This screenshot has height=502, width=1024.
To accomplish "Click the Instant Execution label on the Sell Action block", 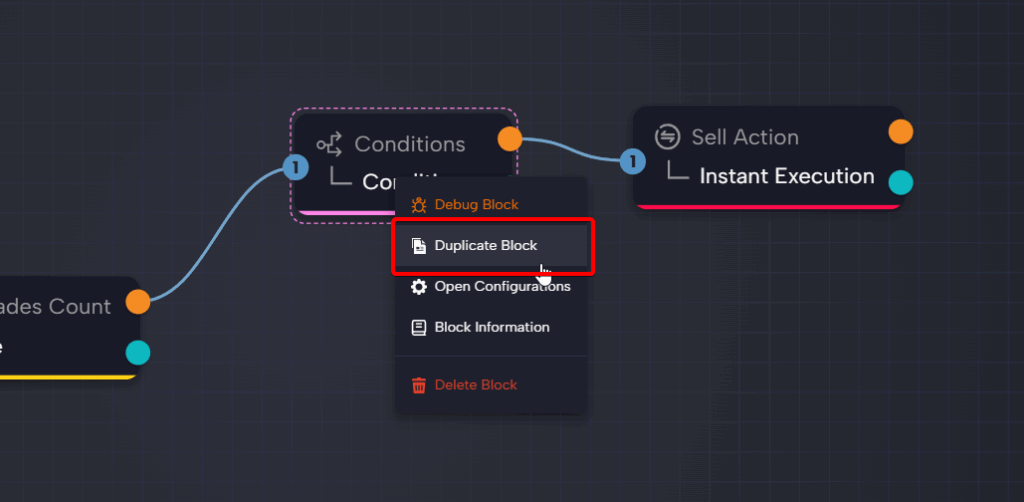I will pos(786,177).
